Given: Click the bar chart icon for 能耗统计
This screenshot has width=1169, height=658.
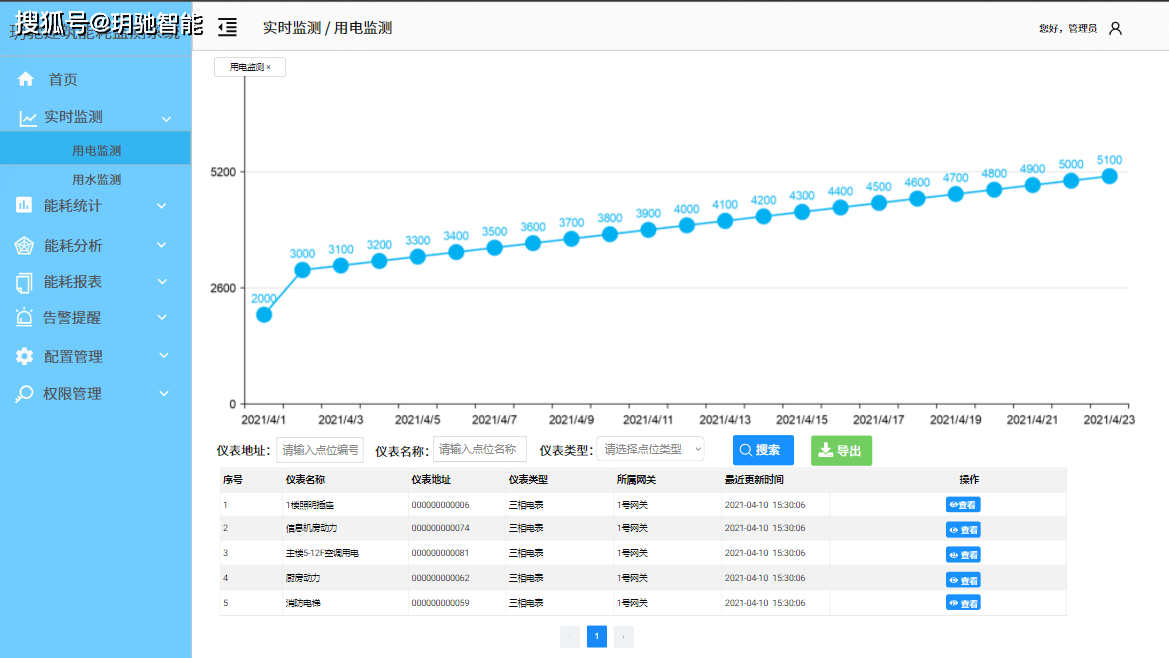Looking at the screenshot, I should (x=24, y=205).
